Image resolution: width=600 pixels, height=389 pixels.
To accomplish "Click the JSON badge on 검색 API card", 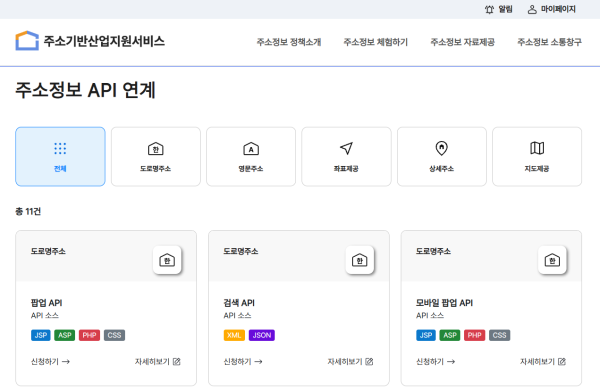I will [262, 335].
